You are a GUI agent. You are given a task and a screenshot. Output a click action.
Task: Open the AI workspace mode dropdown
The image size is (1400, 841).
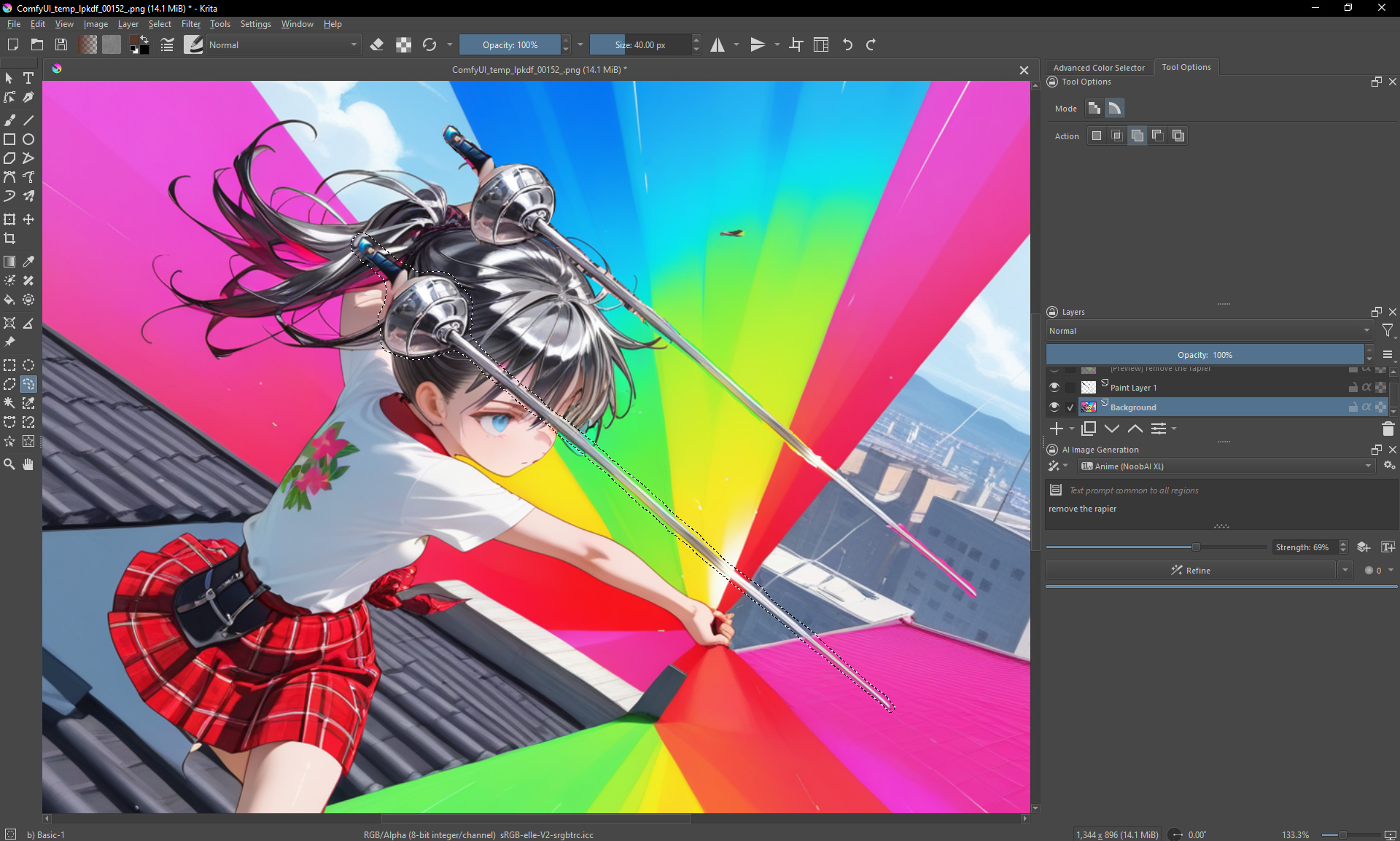(1058, 466)
